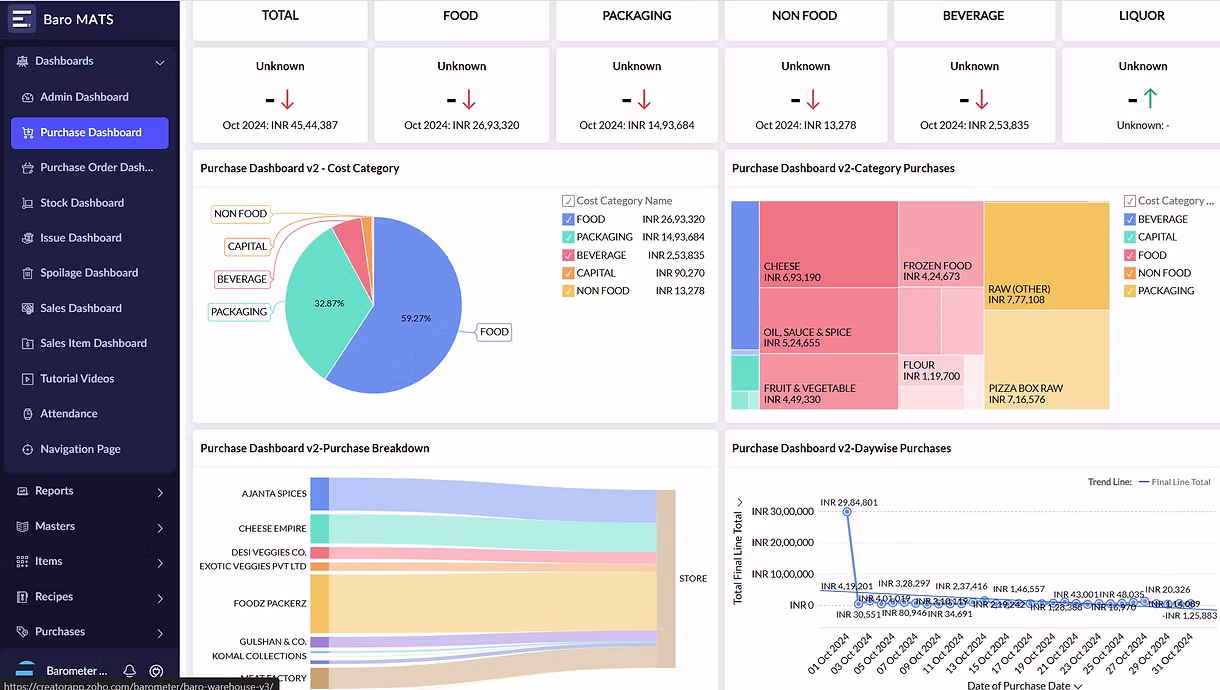Click the INR 29,84,801 data point on daywise chart
Image resolution: width=1220 pixels, height=690 pixels.
pos(848,512)
